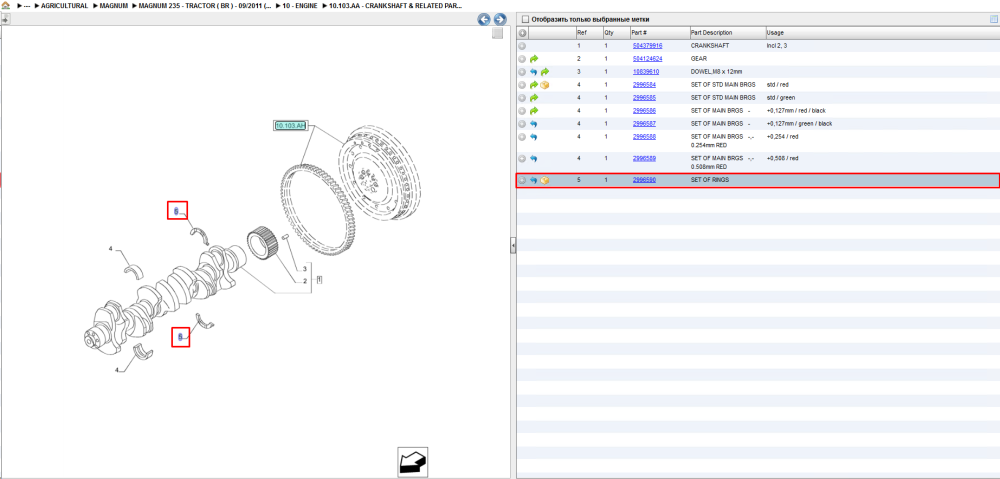Image resolution: width=1000 pixels, height=479 pixels.
Task: Click the green arrow in GEAR row
Action: tap(534, 59)
